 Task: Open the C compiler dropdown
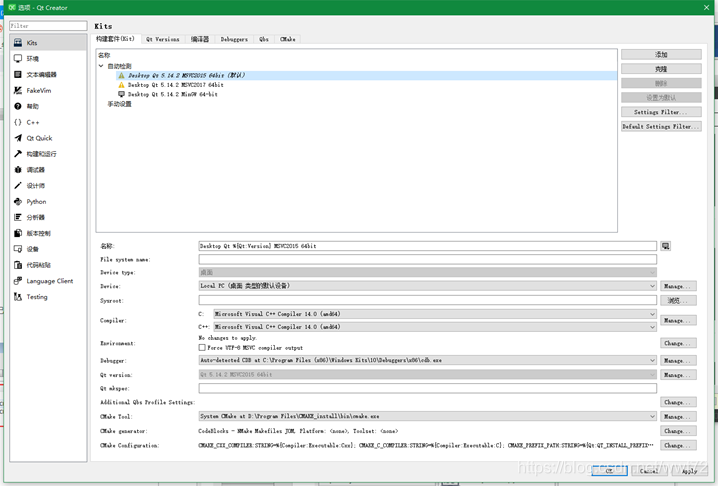tap(435, 314)
